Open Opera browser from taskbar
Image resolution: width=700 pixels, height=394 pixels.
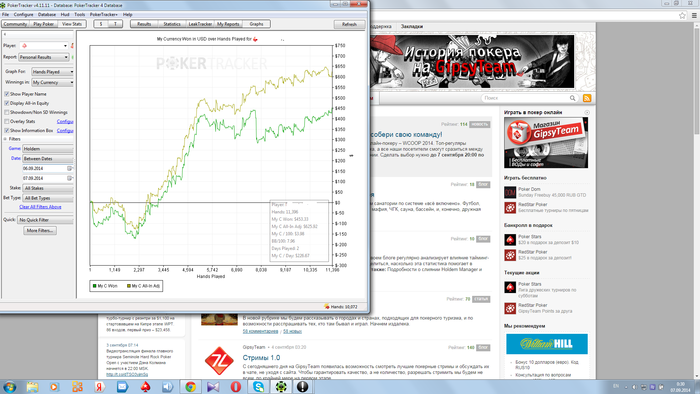pos(236,387)
